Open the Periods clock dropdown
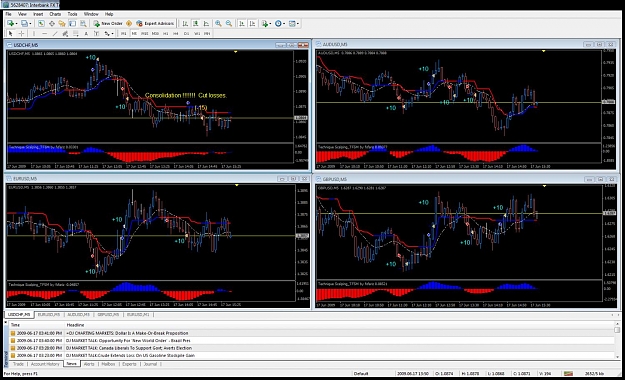 pos(280,24)
